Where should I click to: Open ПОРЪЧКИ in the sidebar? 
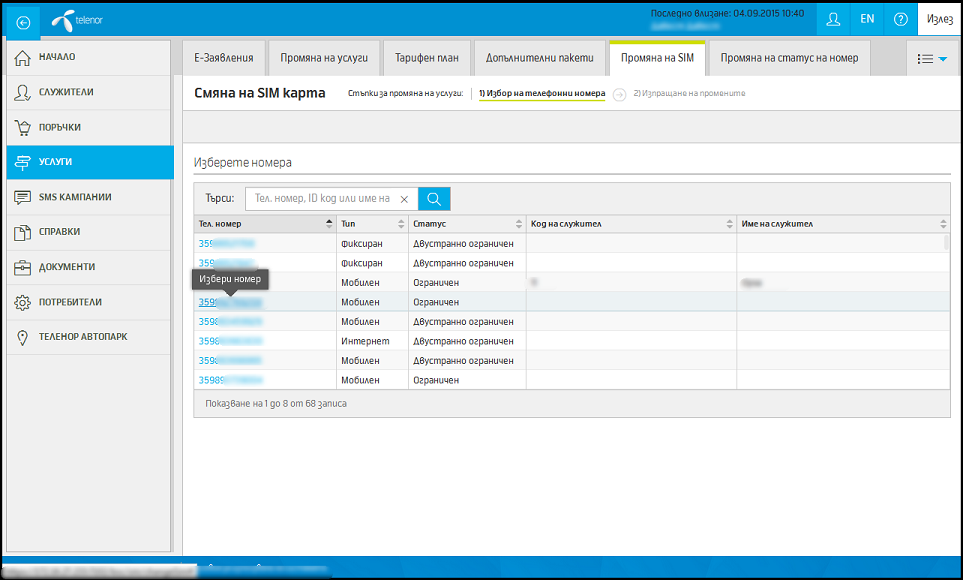point(88,128)
